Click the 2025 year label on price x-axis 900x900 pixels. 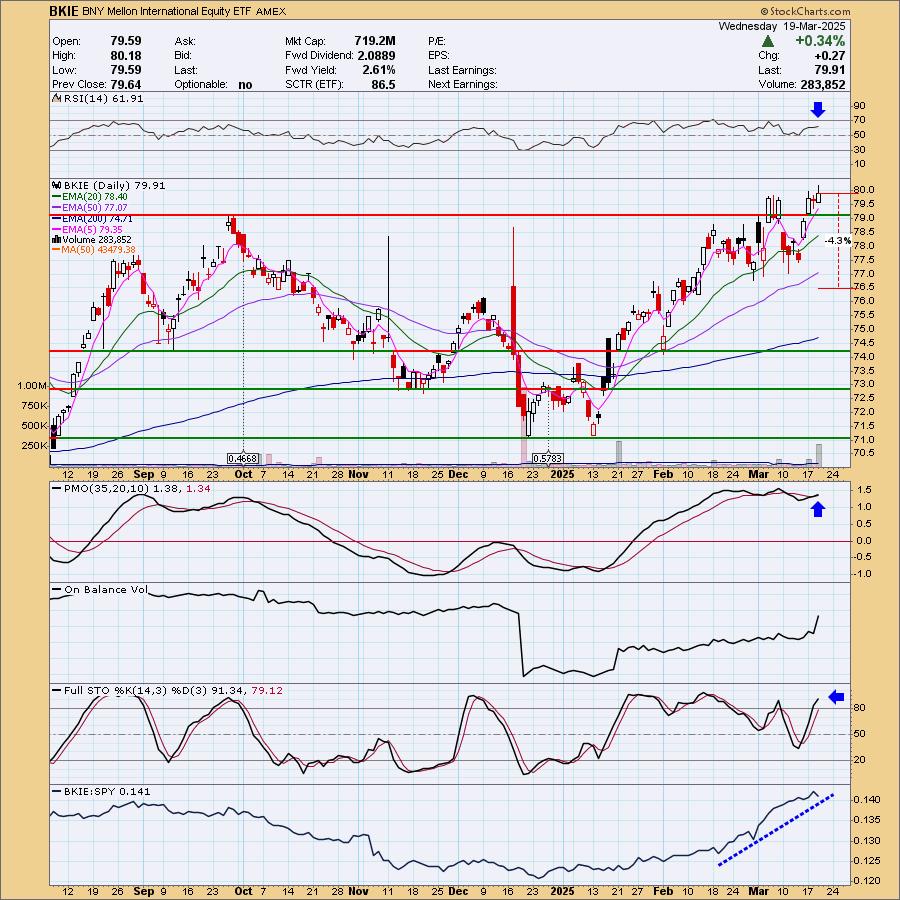click(x=562, y=475)
